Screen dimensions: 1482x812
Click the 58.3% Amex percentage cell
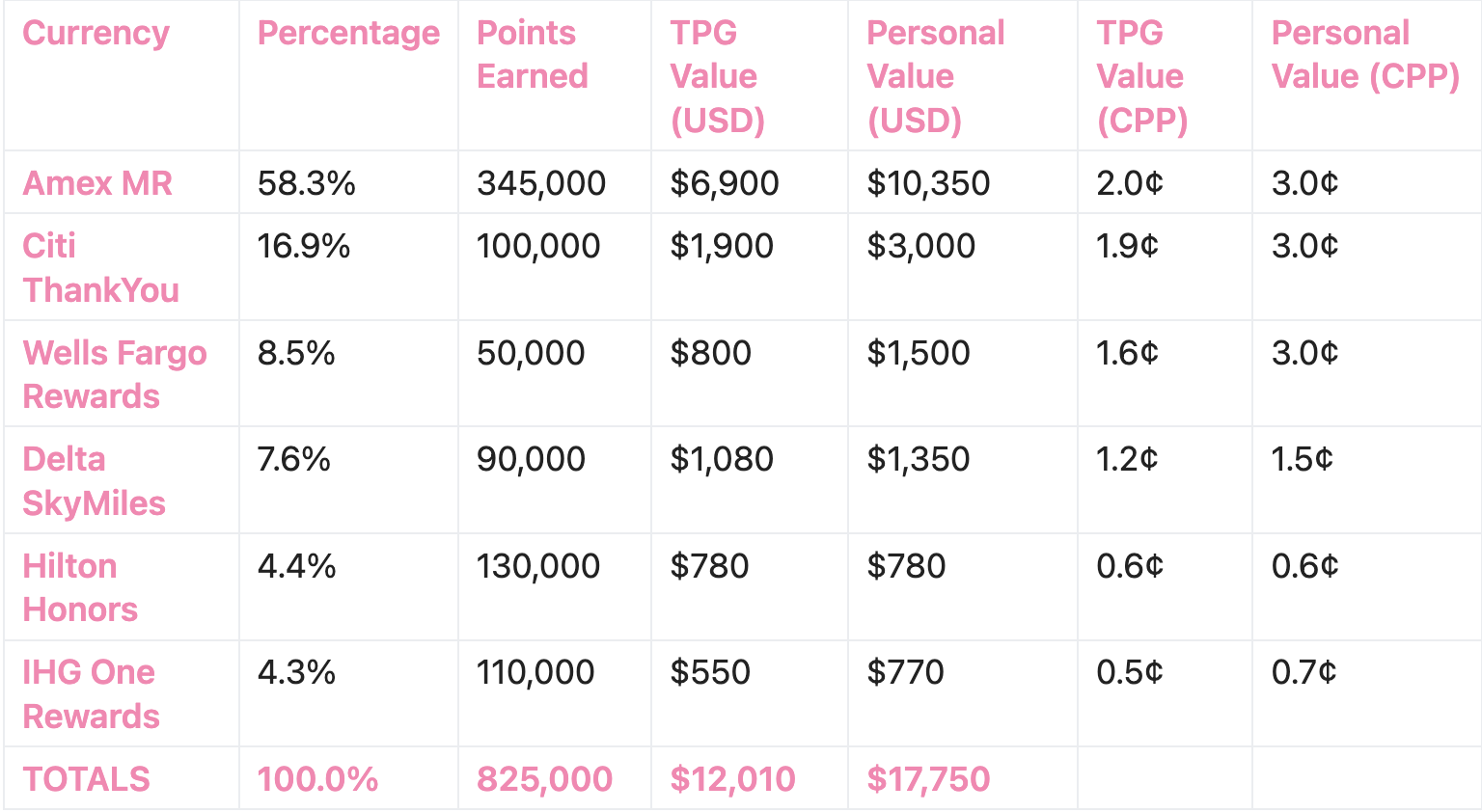[306, 183]
